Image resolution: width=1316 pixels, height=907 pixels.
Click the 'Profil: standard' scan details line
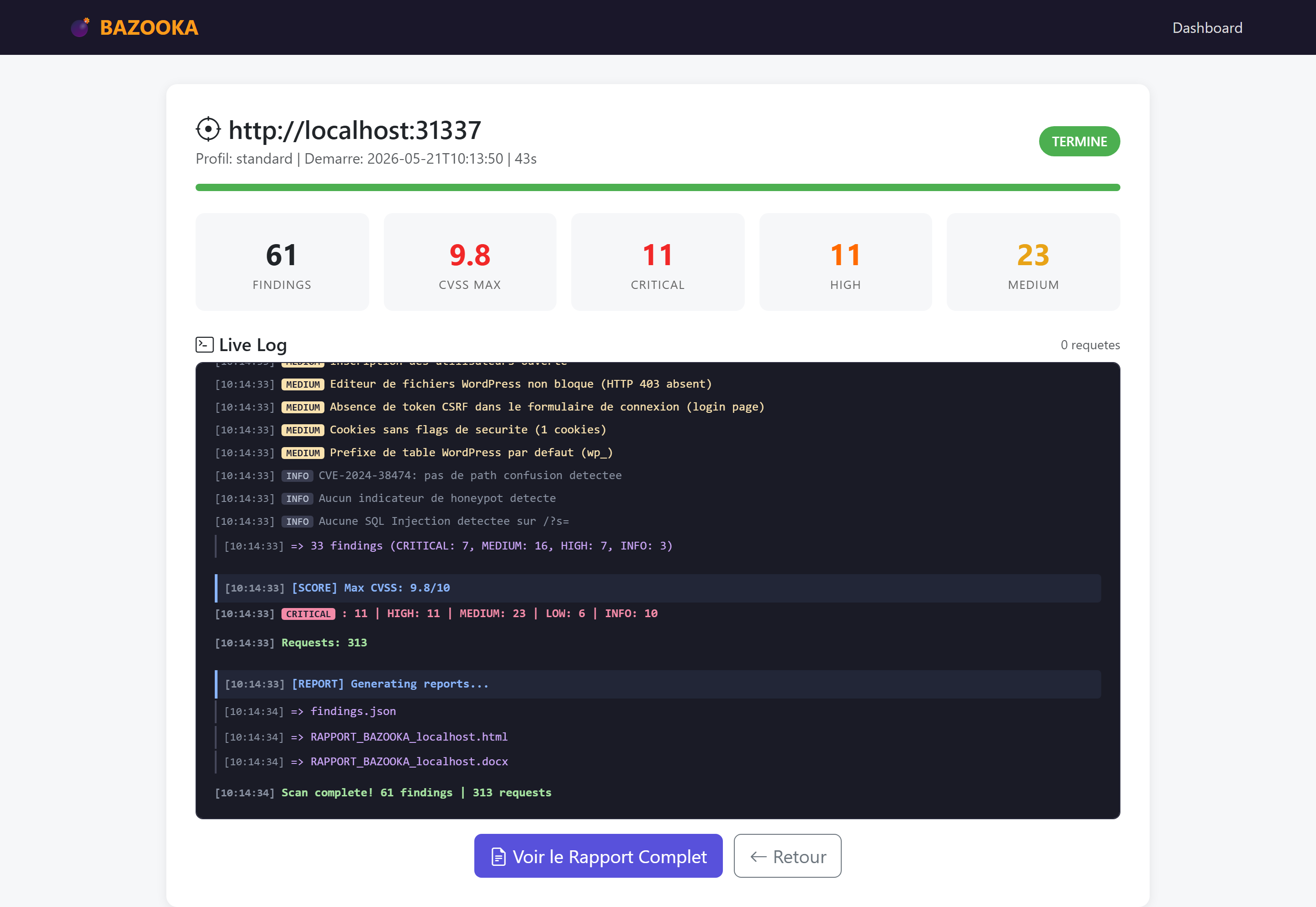click(x=366, y=159)
